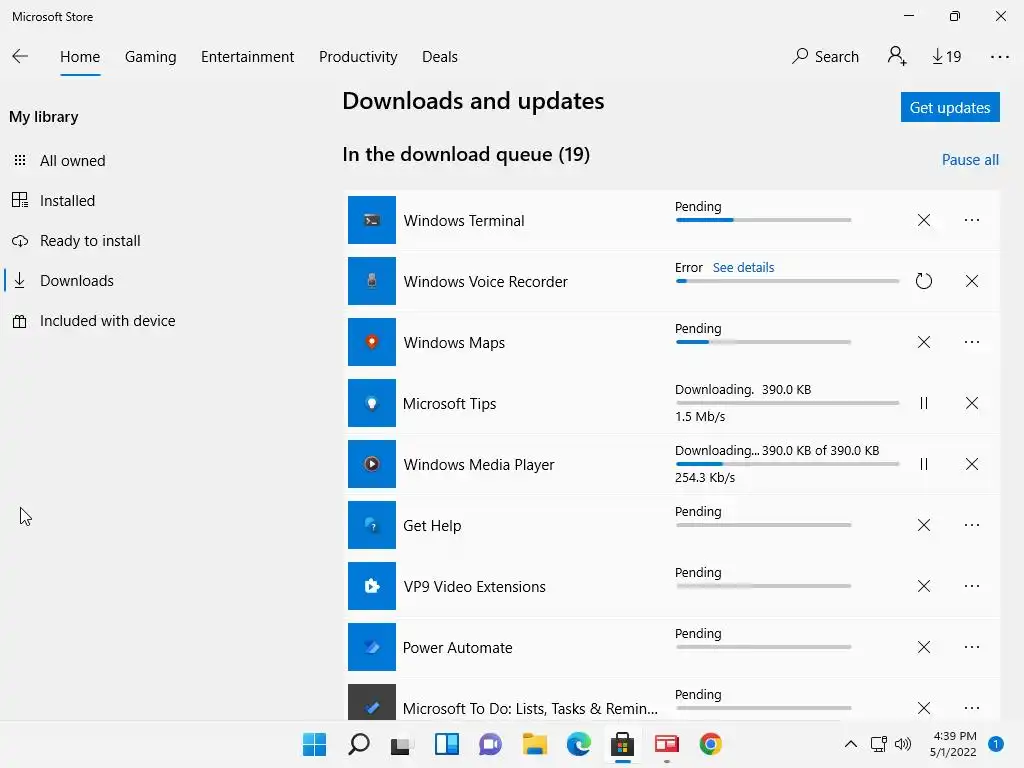Open taskbar Search
The height and width of the screenshot is (768, 1024).
(x=359, y=744)
